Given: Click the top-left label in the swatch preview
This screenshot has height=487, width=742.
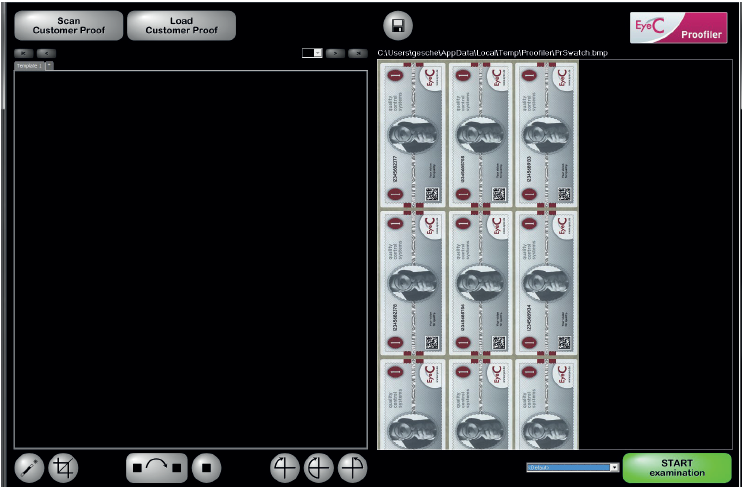Looking at the screenshot, I should [x=411, y=133].
